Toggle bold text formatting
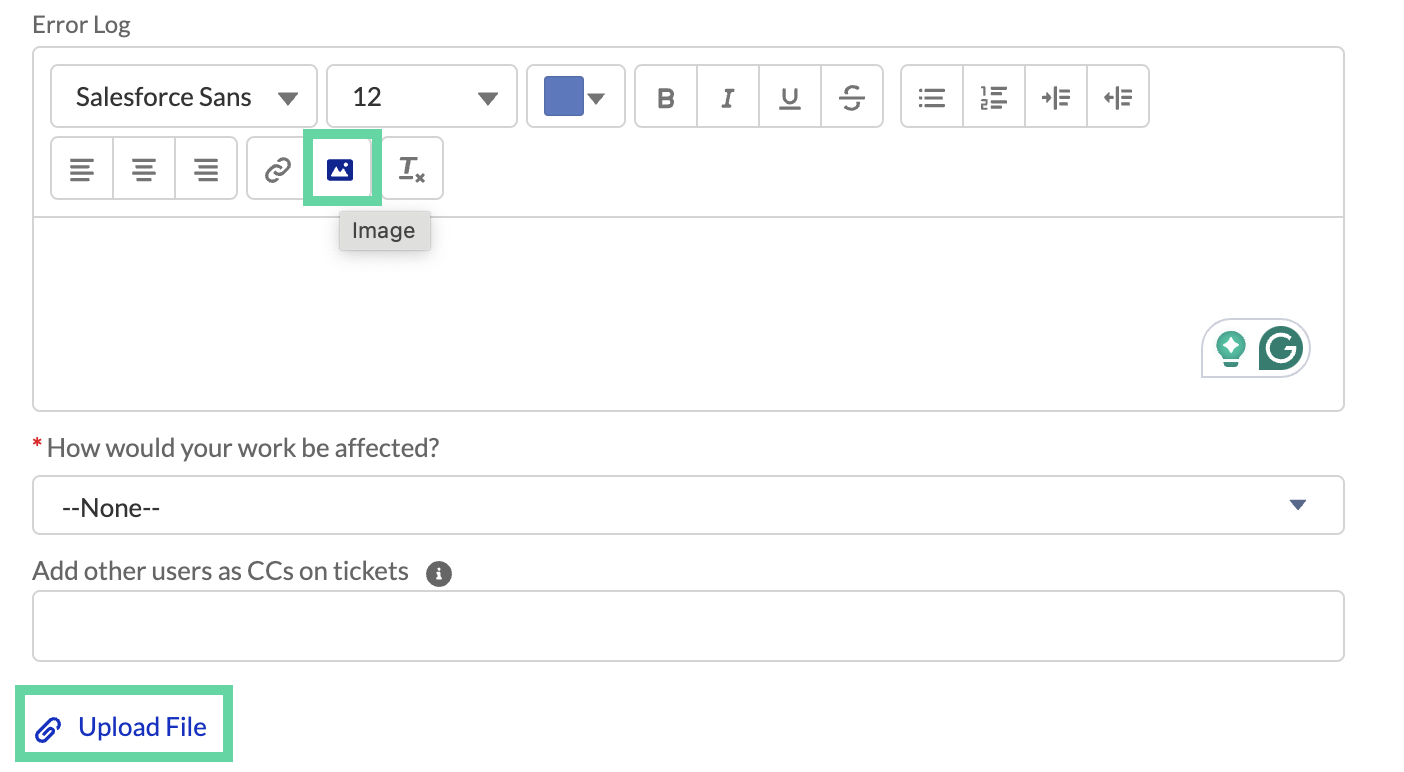1404x772 pixels. (x=665, y=96)
